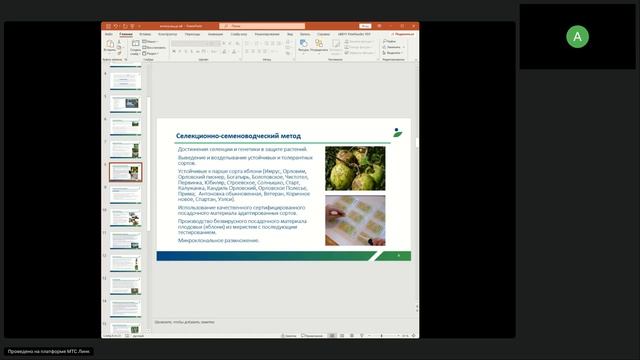Click the zoom percentage value
Viewport: 640px width, 360px height.
coord(405,336)
